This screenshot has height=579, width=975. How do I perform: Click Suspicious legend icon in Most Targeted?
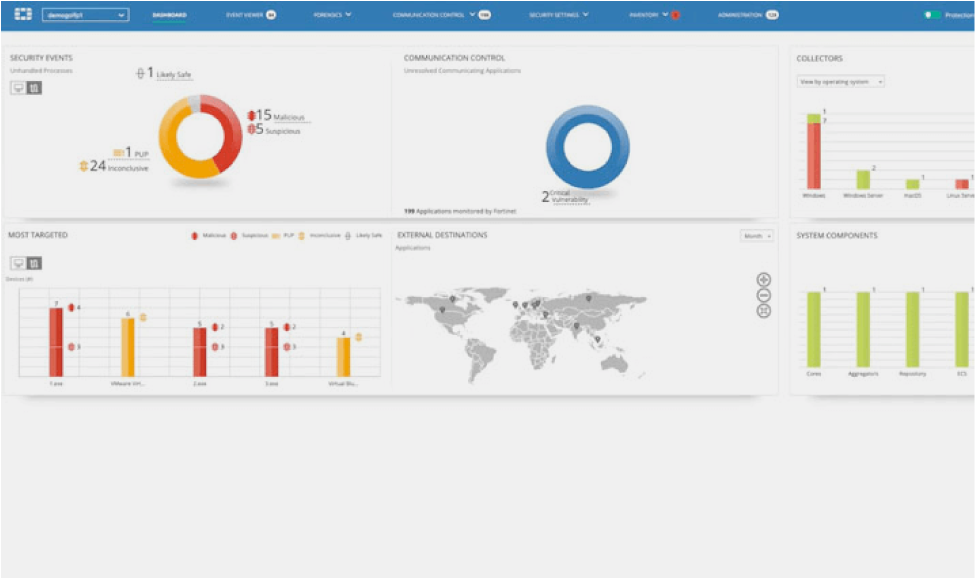(234, 236)
